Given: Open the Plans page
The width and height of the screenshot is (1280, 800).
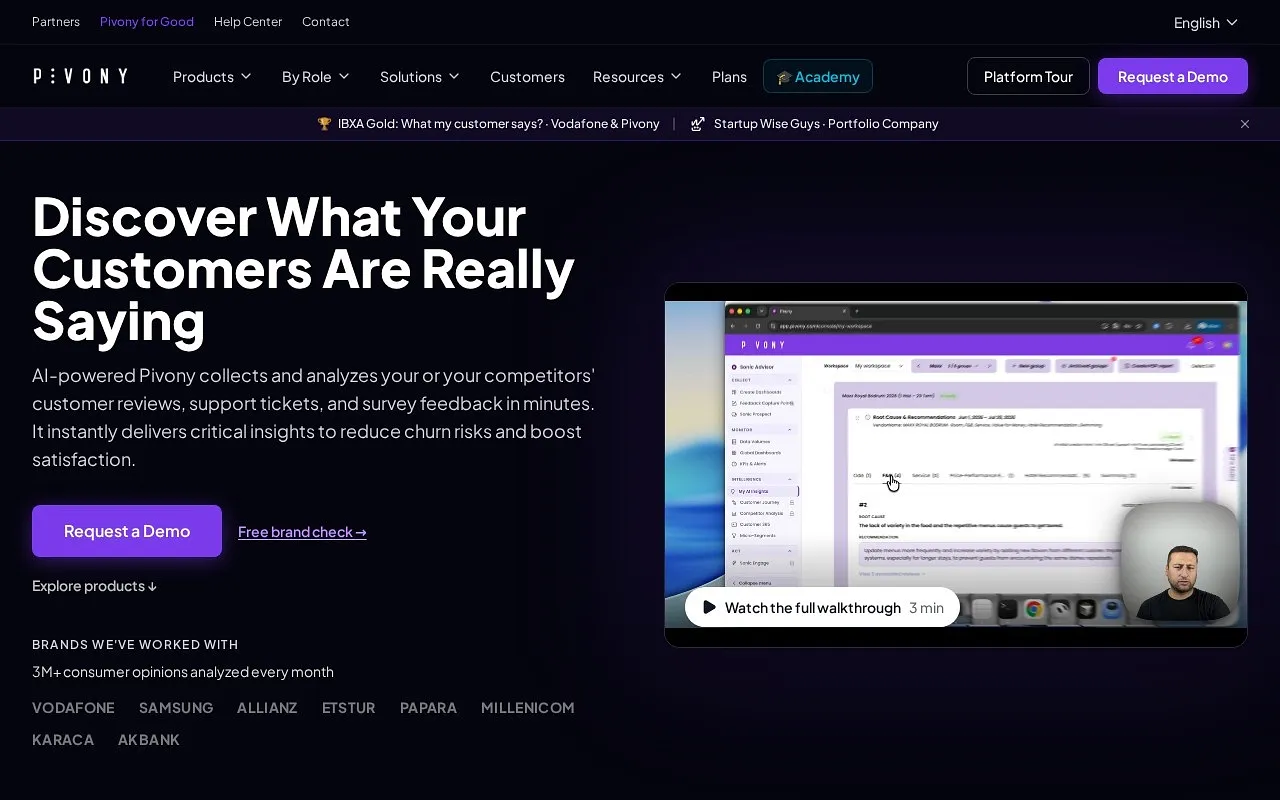Looking at the screenshot, I should click(x=729, y=76).
